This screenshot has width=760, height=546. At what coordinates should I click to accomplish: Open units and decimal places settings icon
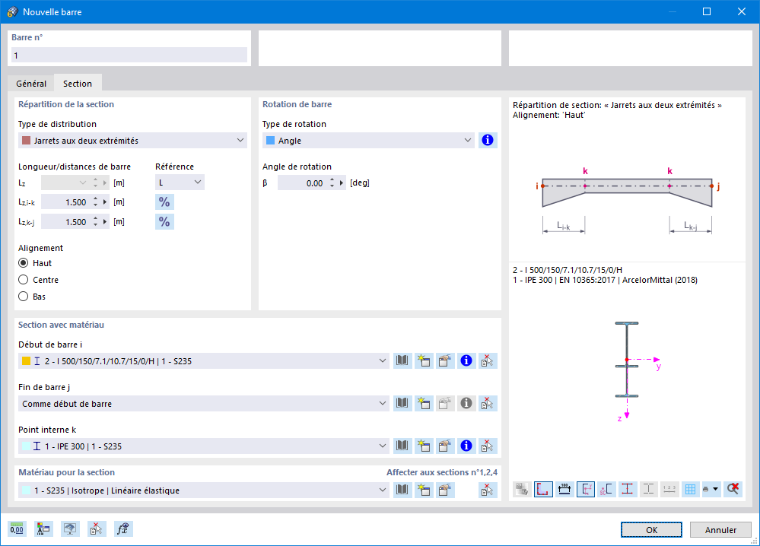pyautogui.click(x=17, y=529)
